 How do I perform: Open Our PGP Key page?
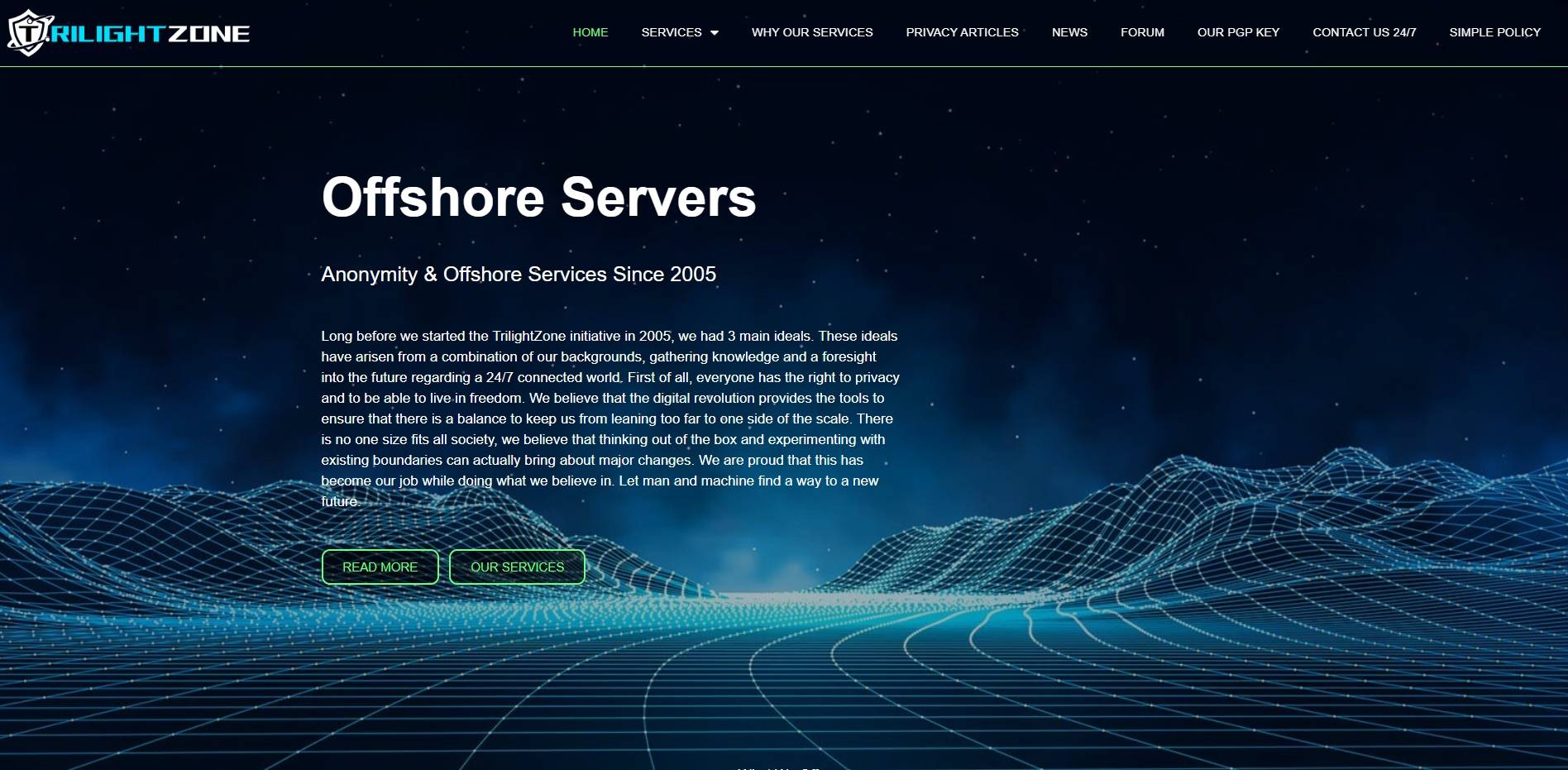[1238, 32]
